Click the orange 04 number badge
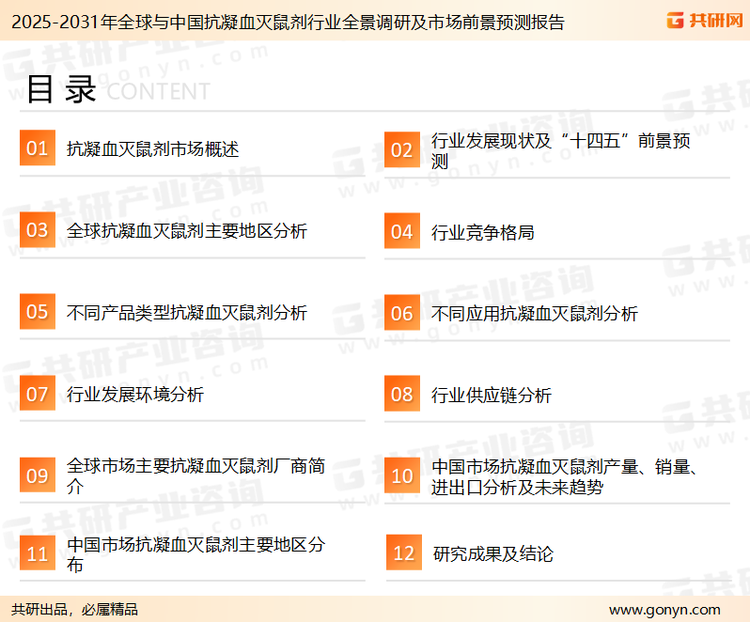This screenshot has width=750, height=622. click(x=402, y=231)
